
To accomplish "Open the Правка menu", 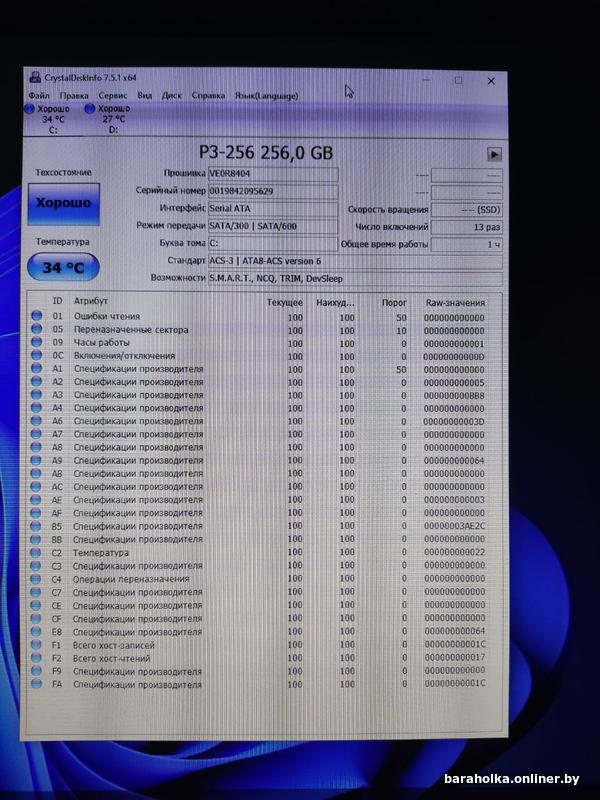I will pyautogui.click(x=73, y=95).
